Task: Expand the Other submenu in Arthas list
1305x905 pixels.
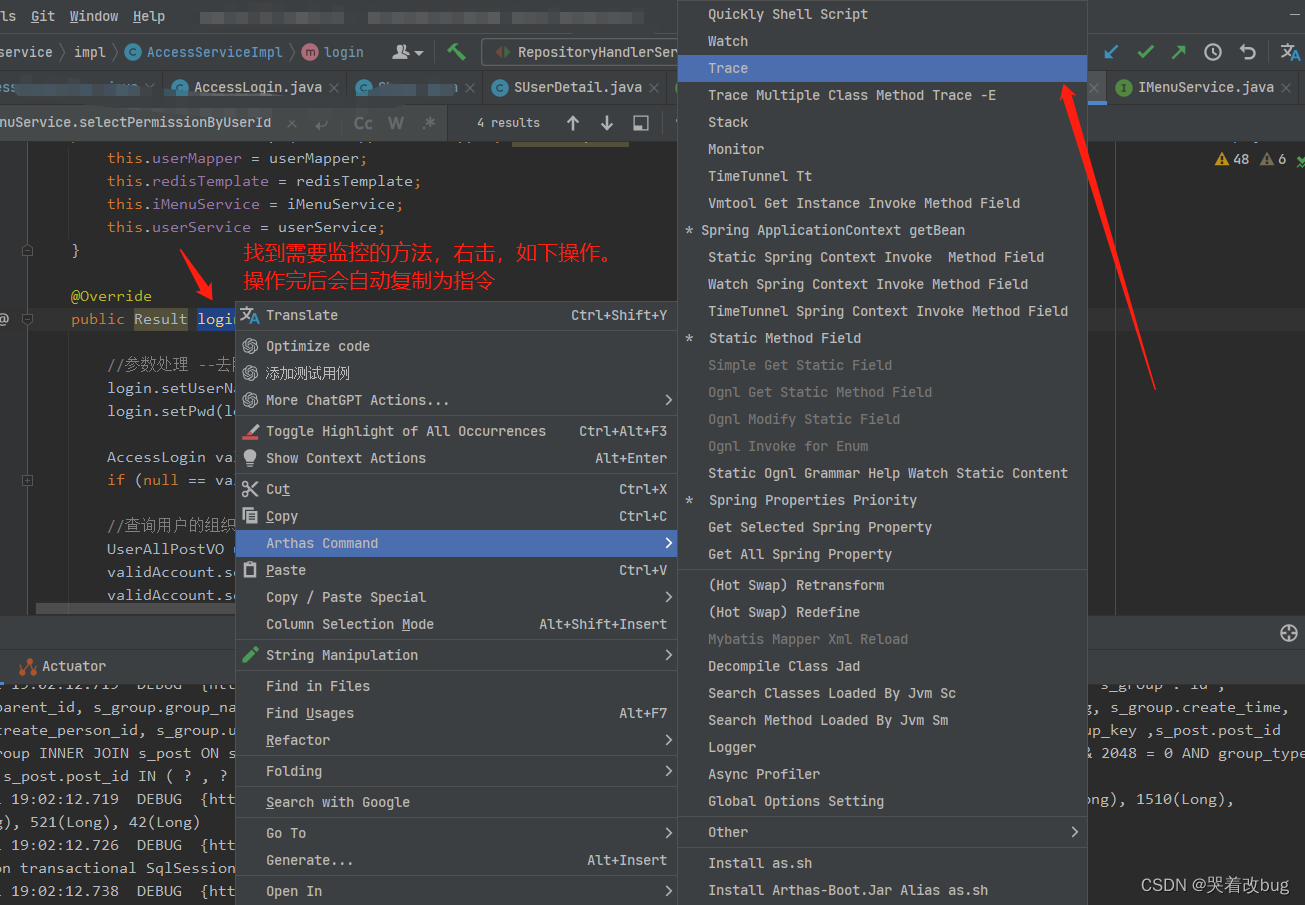Action: pos(882,832)
